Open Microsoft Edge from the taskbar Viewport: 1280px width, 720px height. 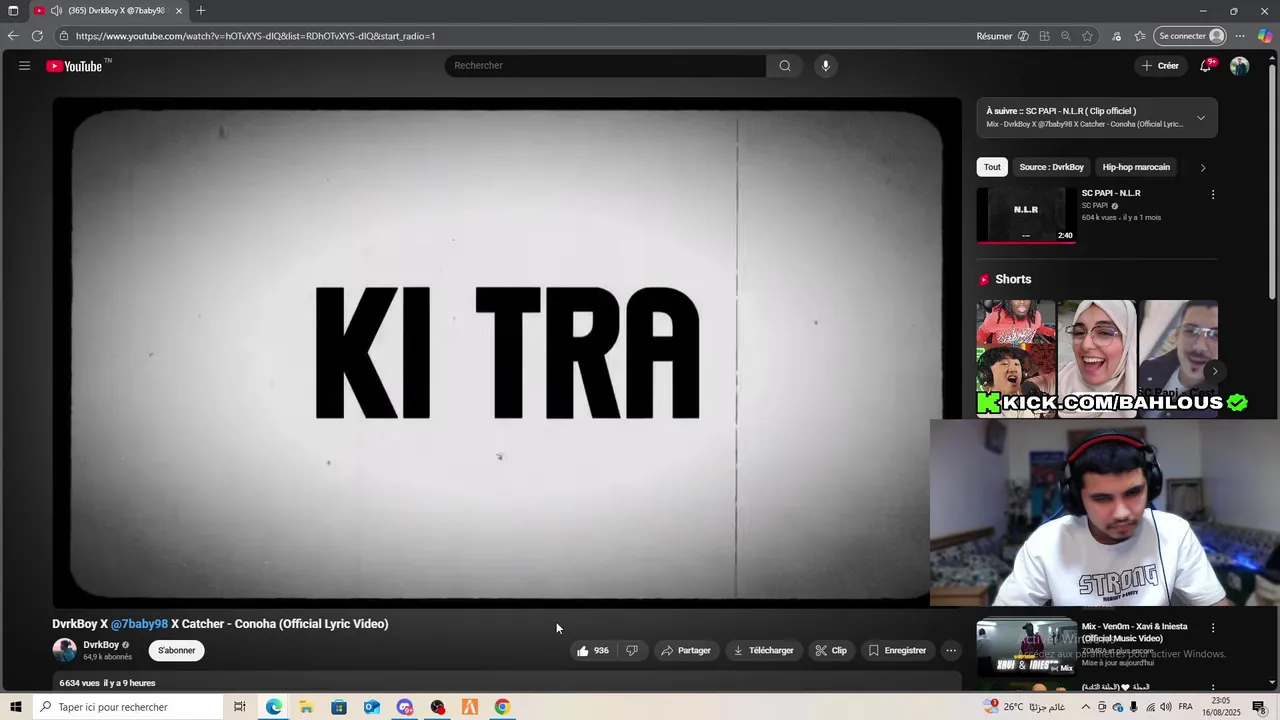[273, 707]
